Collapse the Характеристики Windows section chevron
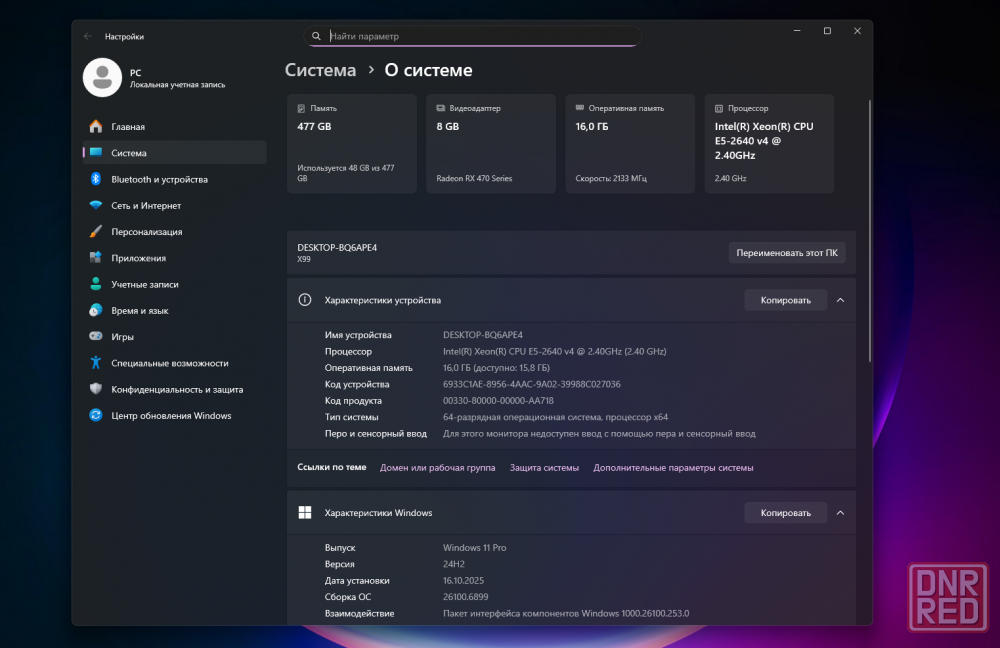1000x648 pixels. coord(840,513)
